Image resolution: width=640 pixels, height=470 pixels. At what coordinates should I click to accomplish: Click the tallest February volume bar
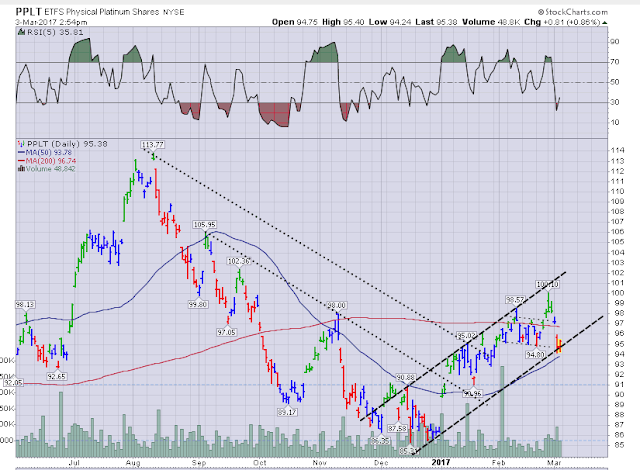pos(502,411)
